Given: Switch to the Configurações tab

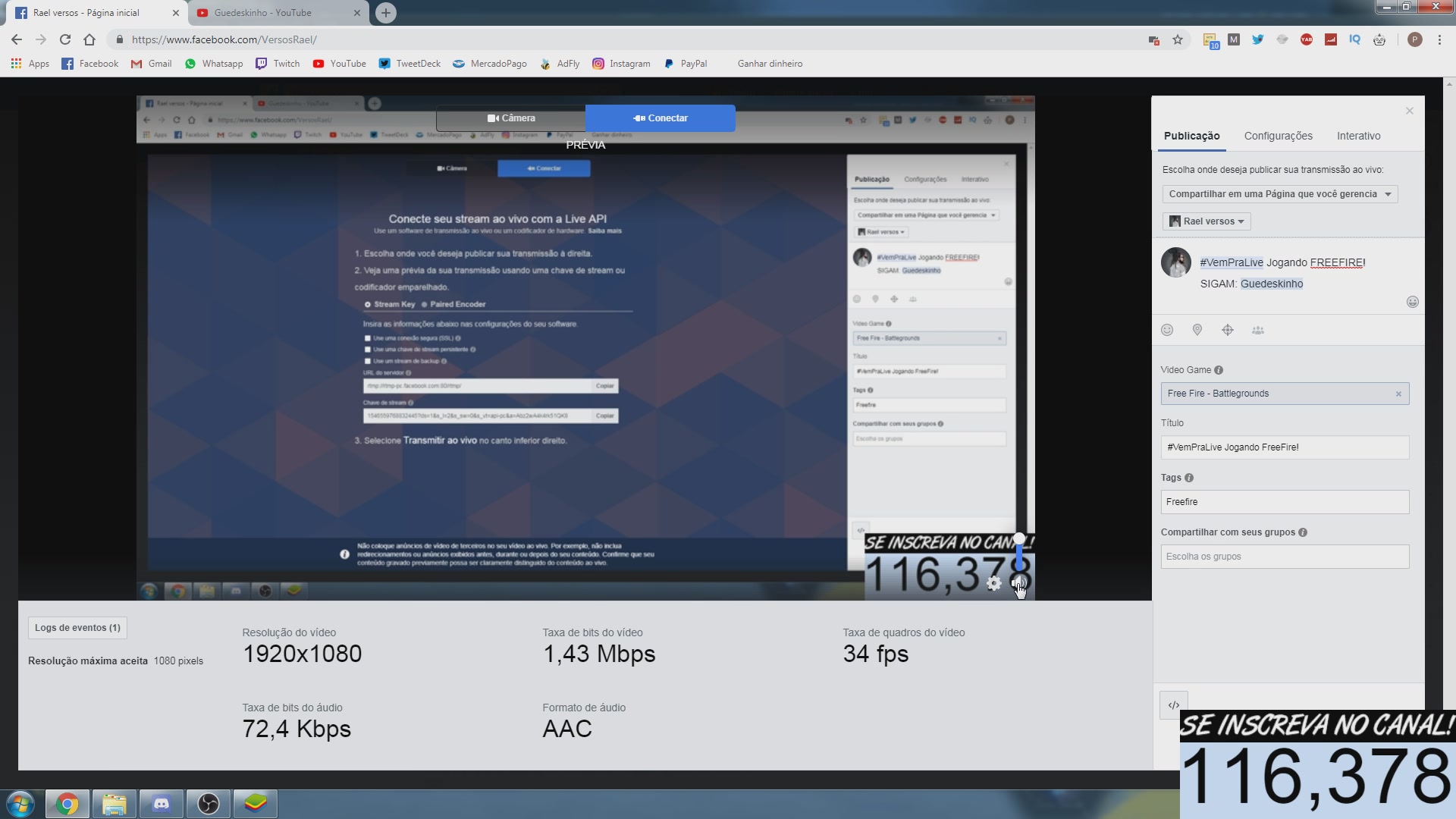Looking at the screenshot, I should 1278,136.
